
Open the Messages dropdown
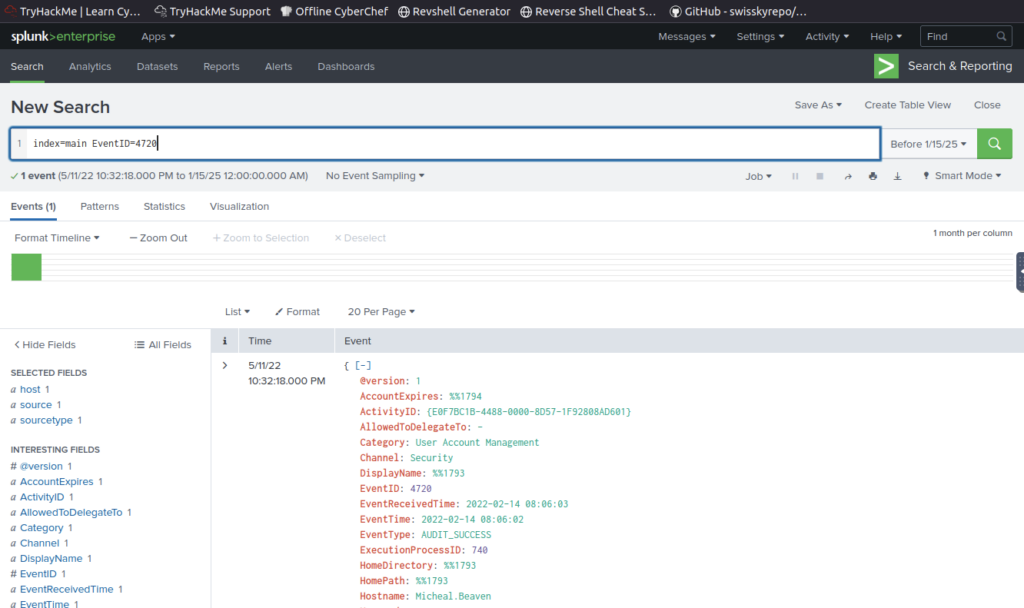tap(686, 37)
